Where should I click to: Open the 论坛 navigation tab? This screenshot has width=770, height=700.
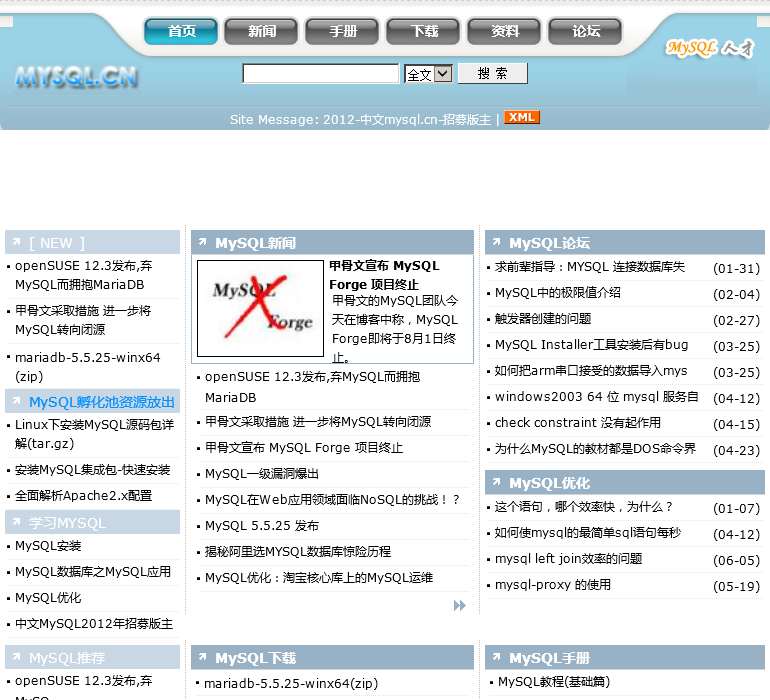click(585, 31)
